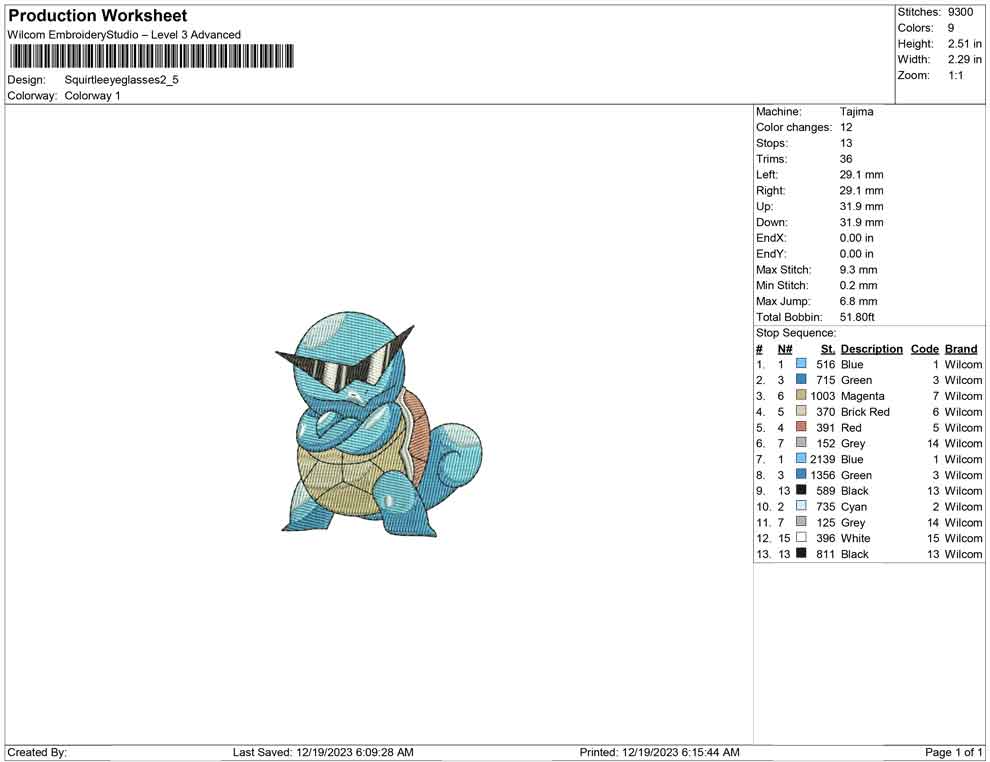This screenshot has width=990, height=762.
Task: Click the 'Magenta' description text
Action: 862,396
